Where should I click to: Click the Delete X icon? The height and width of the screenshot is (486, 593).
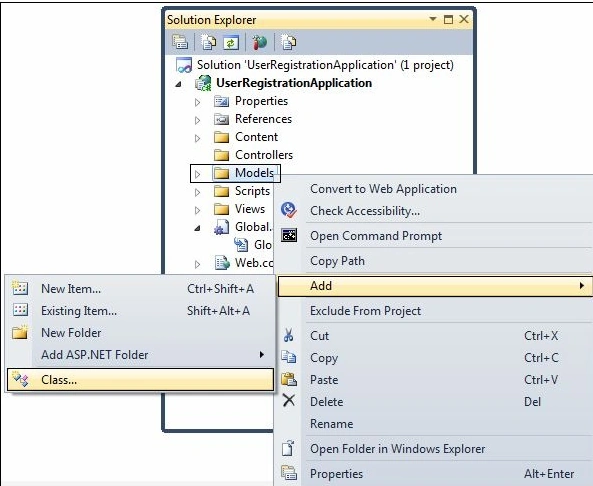coord(289,401)
